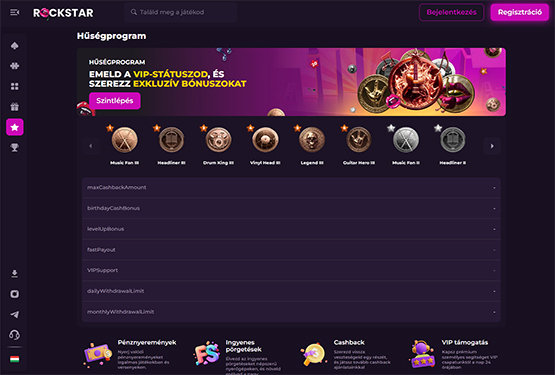
Task: Click the Regisztráció button
Action: (520, 12)
